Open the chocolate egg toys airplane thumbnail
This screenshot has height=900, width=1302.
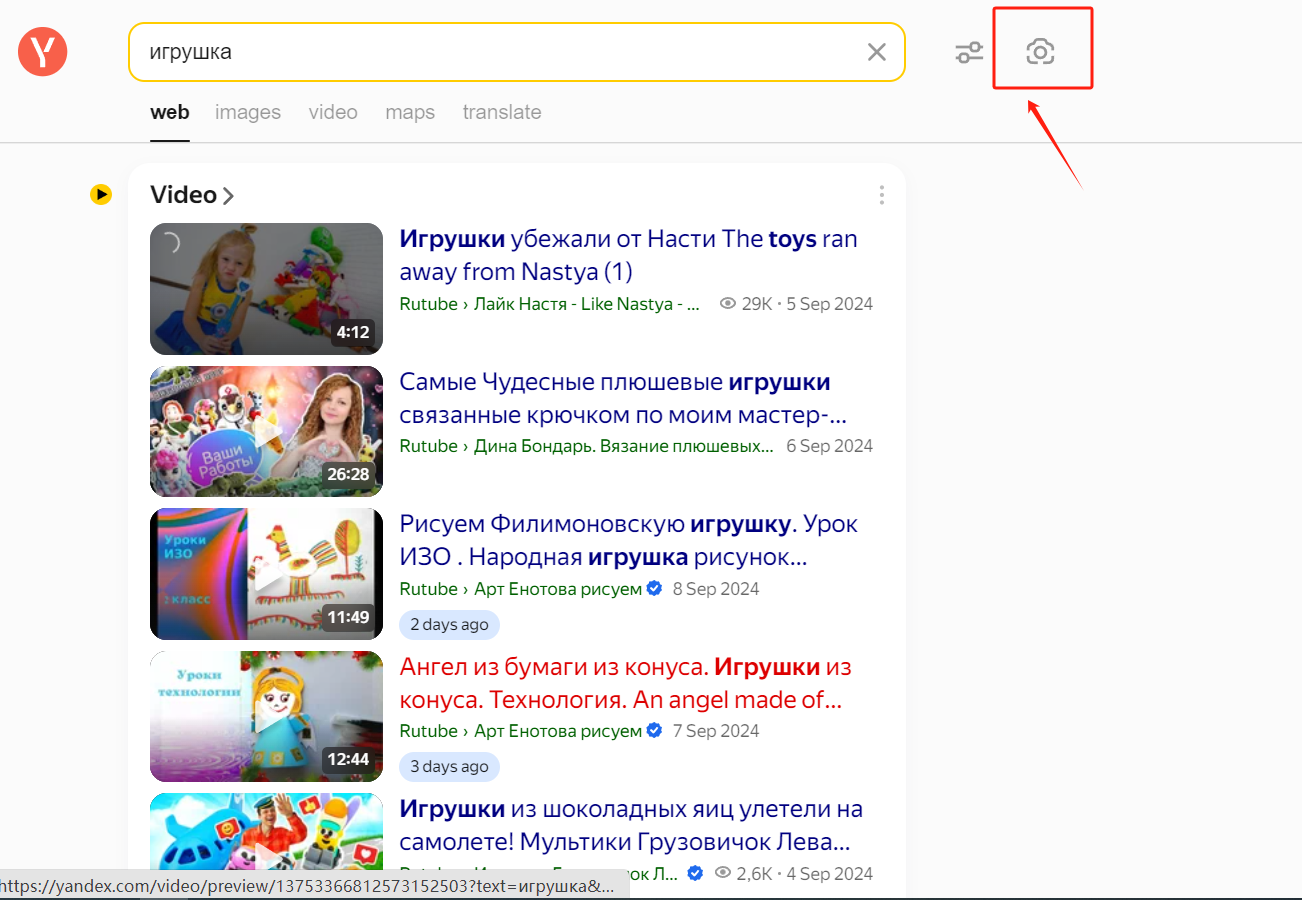267,844
